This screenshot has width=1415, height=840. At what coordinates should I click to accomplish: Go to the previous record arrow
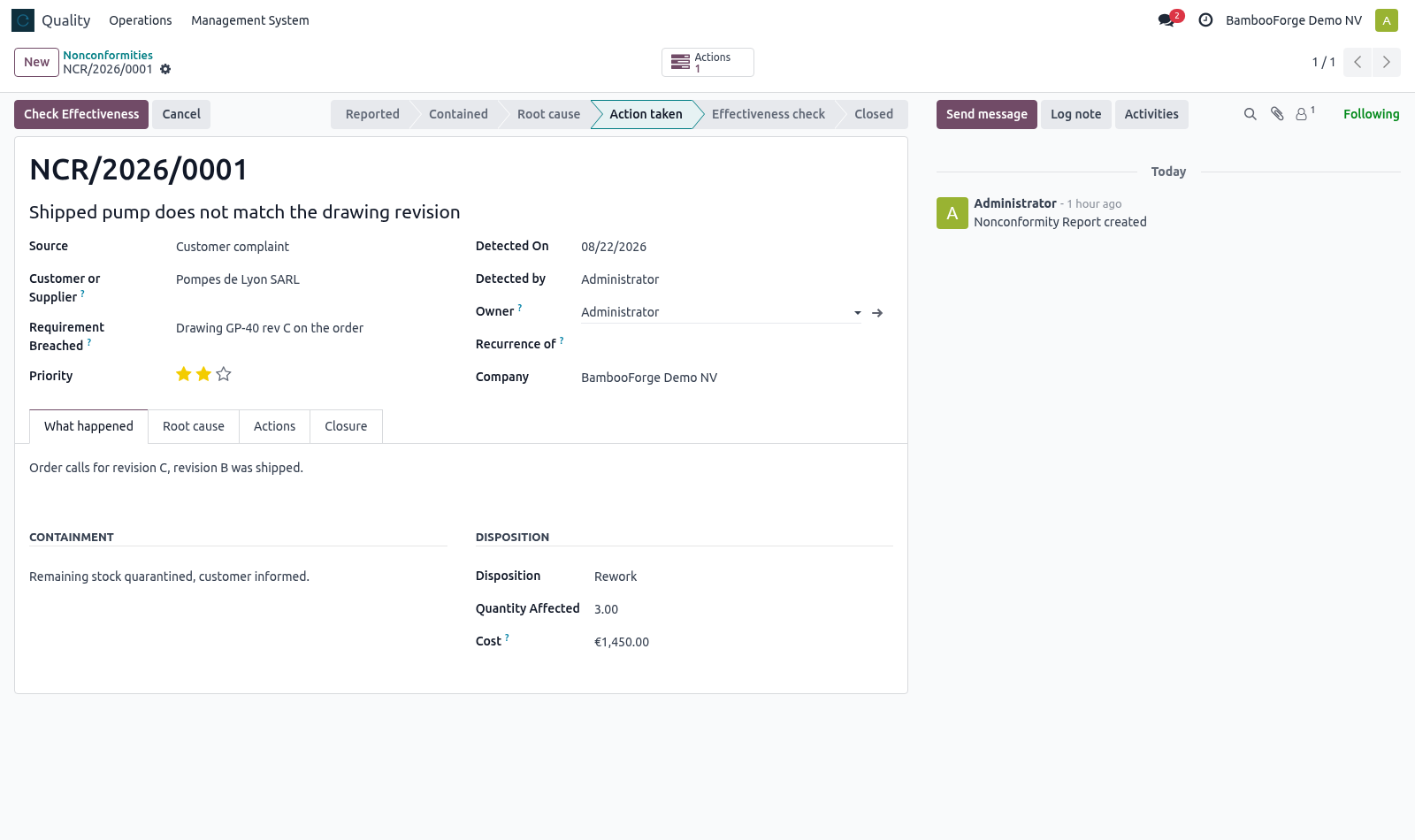(1358, 62)
